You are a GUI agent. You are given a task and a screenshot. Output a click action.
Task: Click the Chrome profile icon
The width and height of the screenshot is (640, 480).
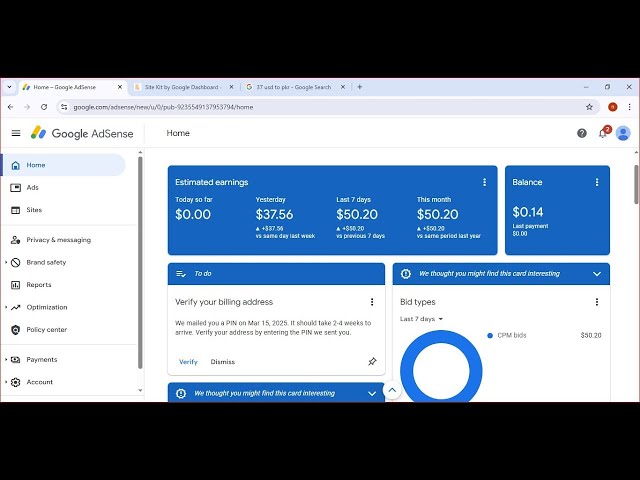(x=612, y=107)
